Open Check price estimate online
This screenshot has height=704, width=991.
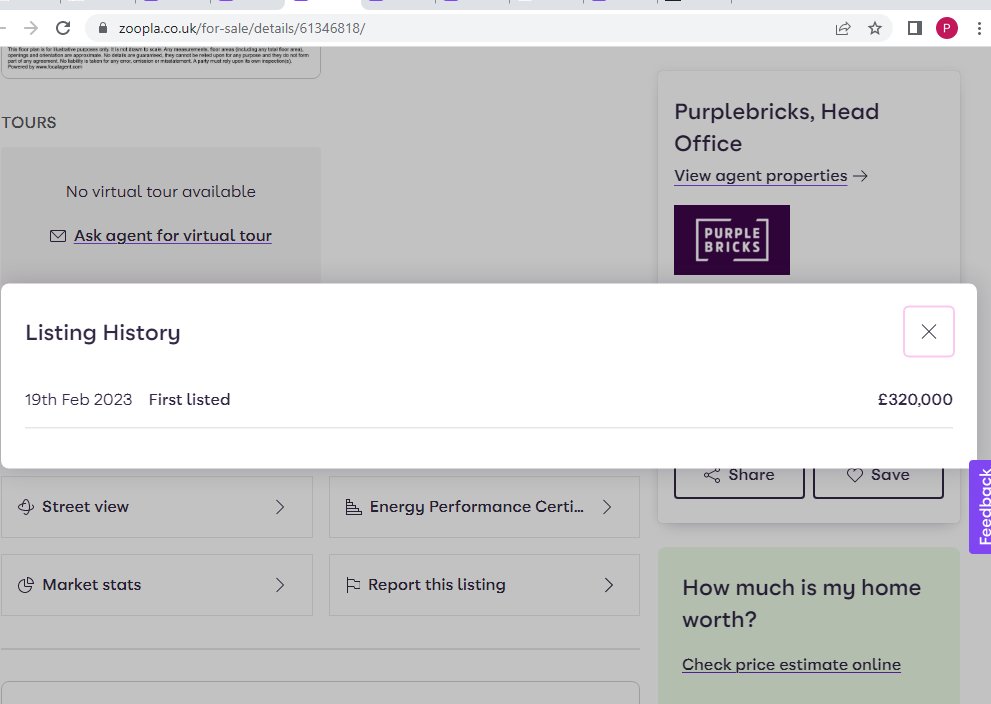click(791, 664)
